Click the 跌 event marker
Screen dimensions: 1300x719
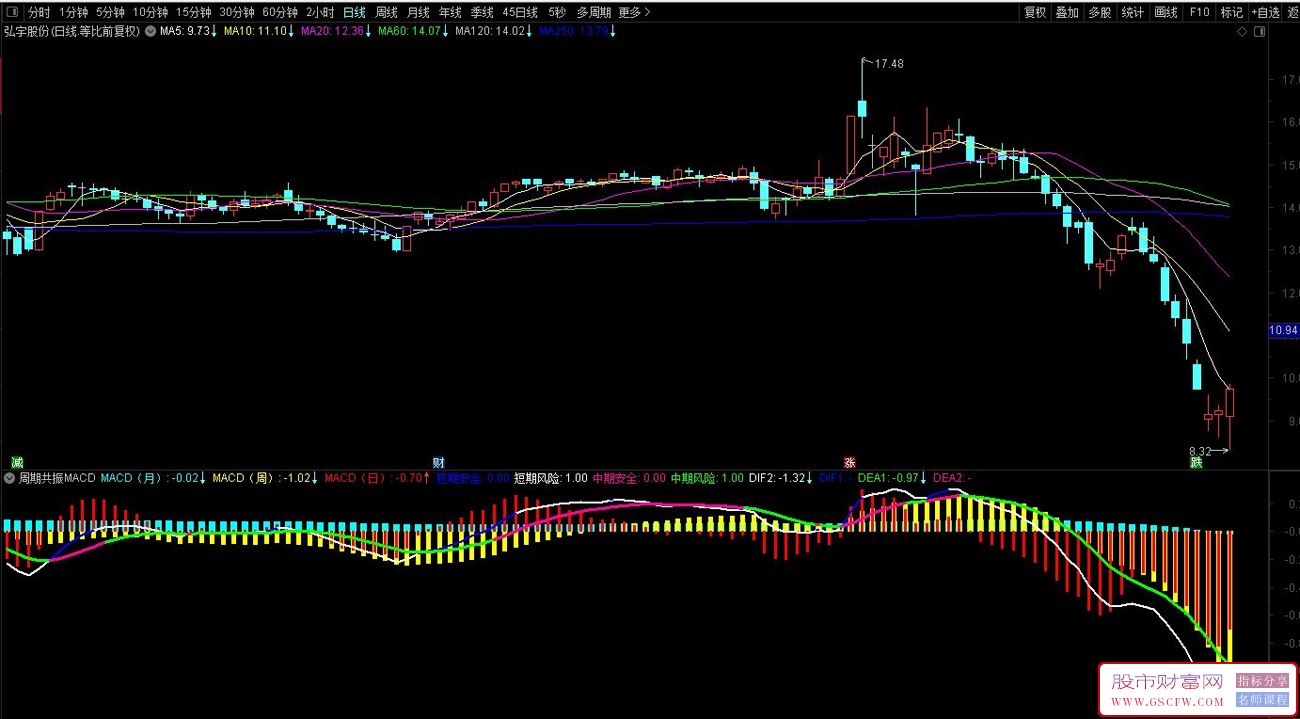1196,462
